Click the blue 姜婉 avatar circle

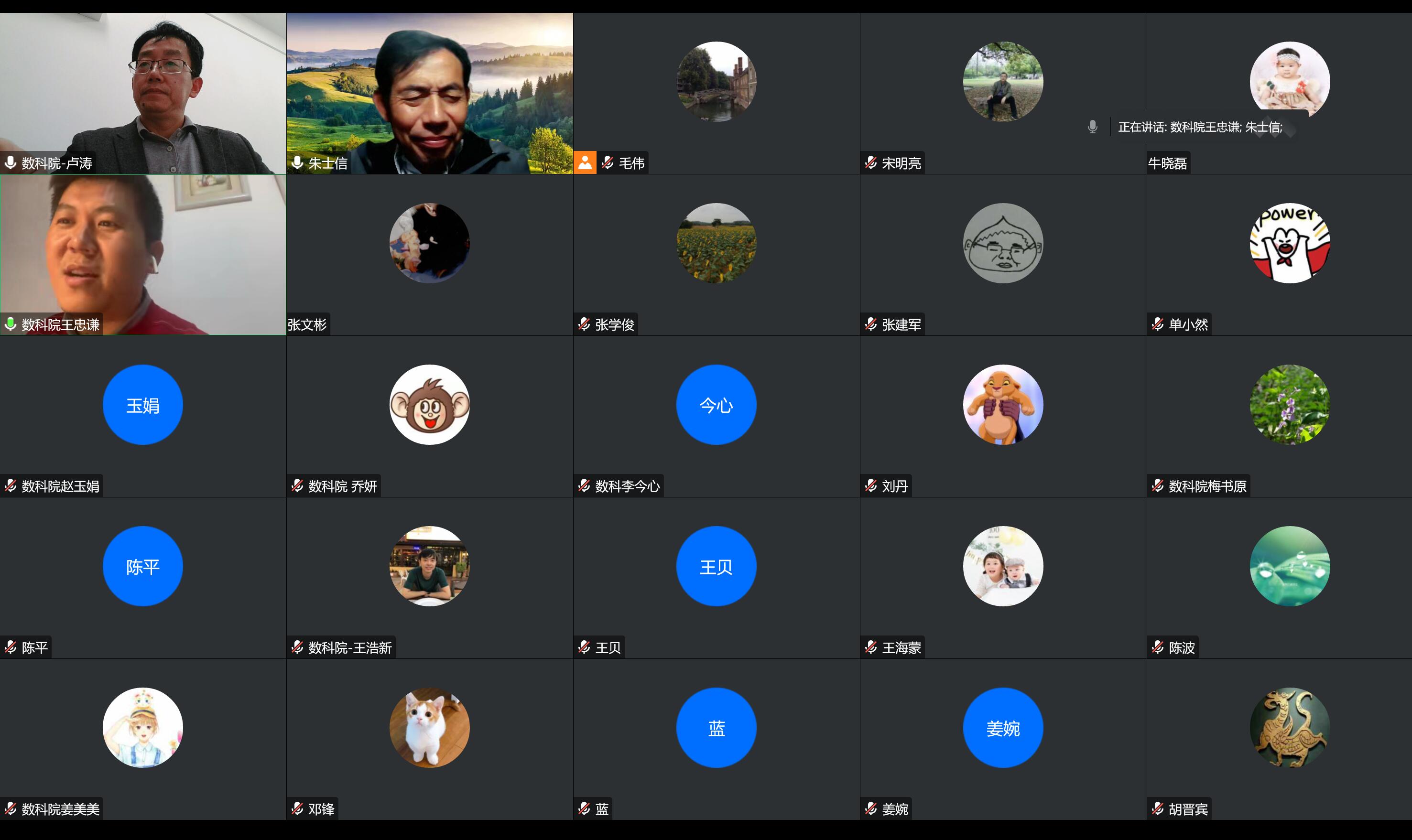tap(1003, 727)
